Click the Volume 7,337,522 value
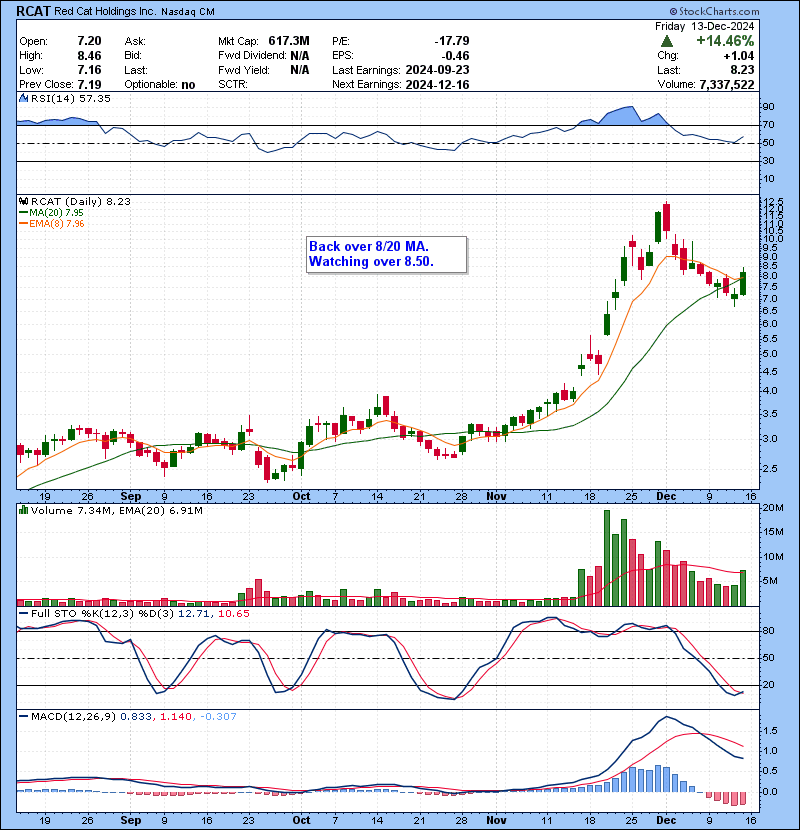 pyautogui.click(x=726, y=84)
